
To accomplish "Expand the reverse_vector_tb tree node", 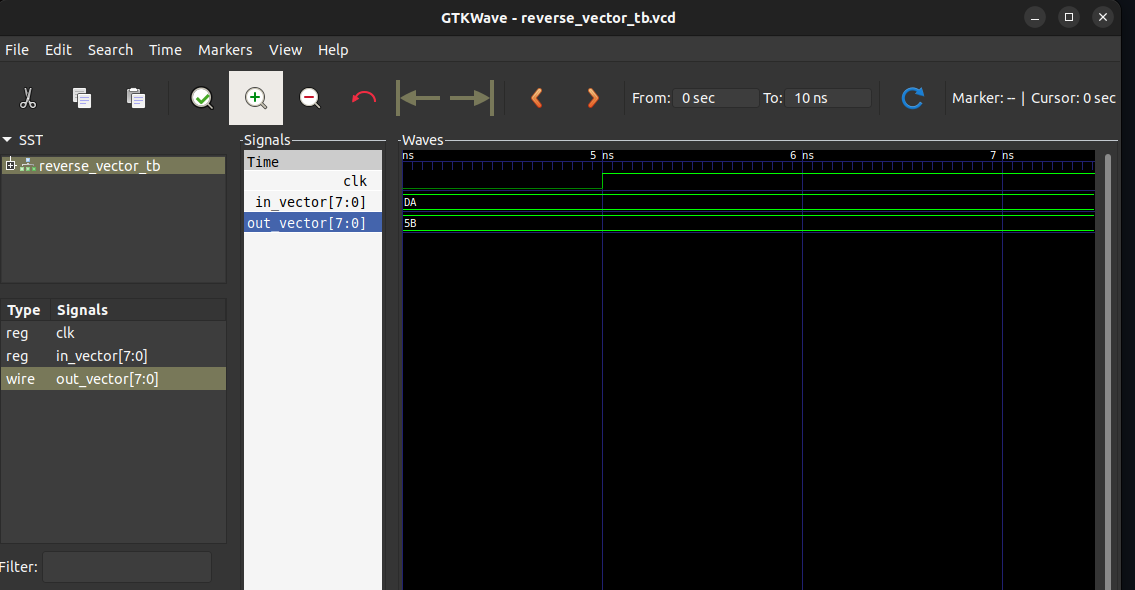I will pos(8,164).
